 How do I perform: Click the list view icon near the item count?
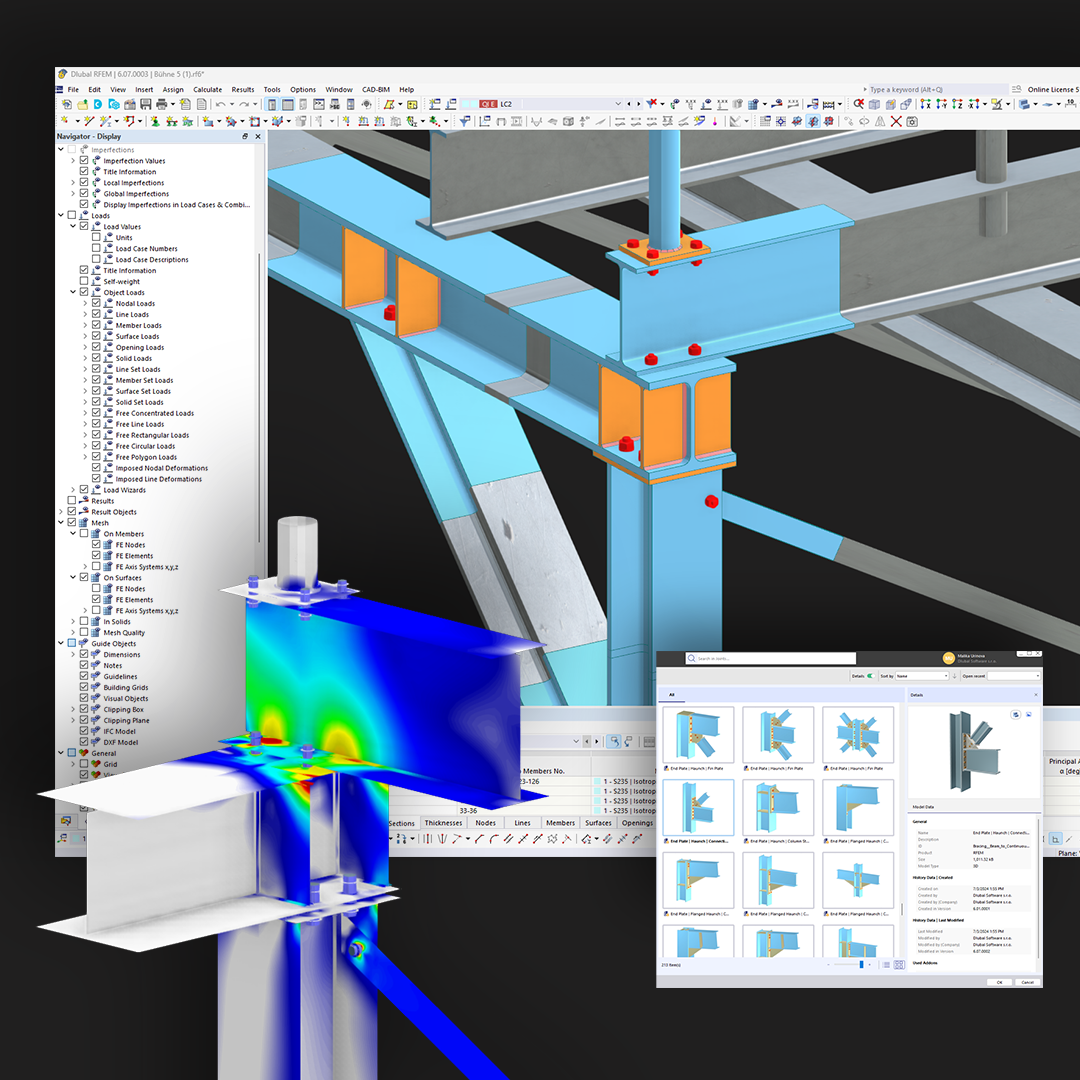tap(887, 963)
